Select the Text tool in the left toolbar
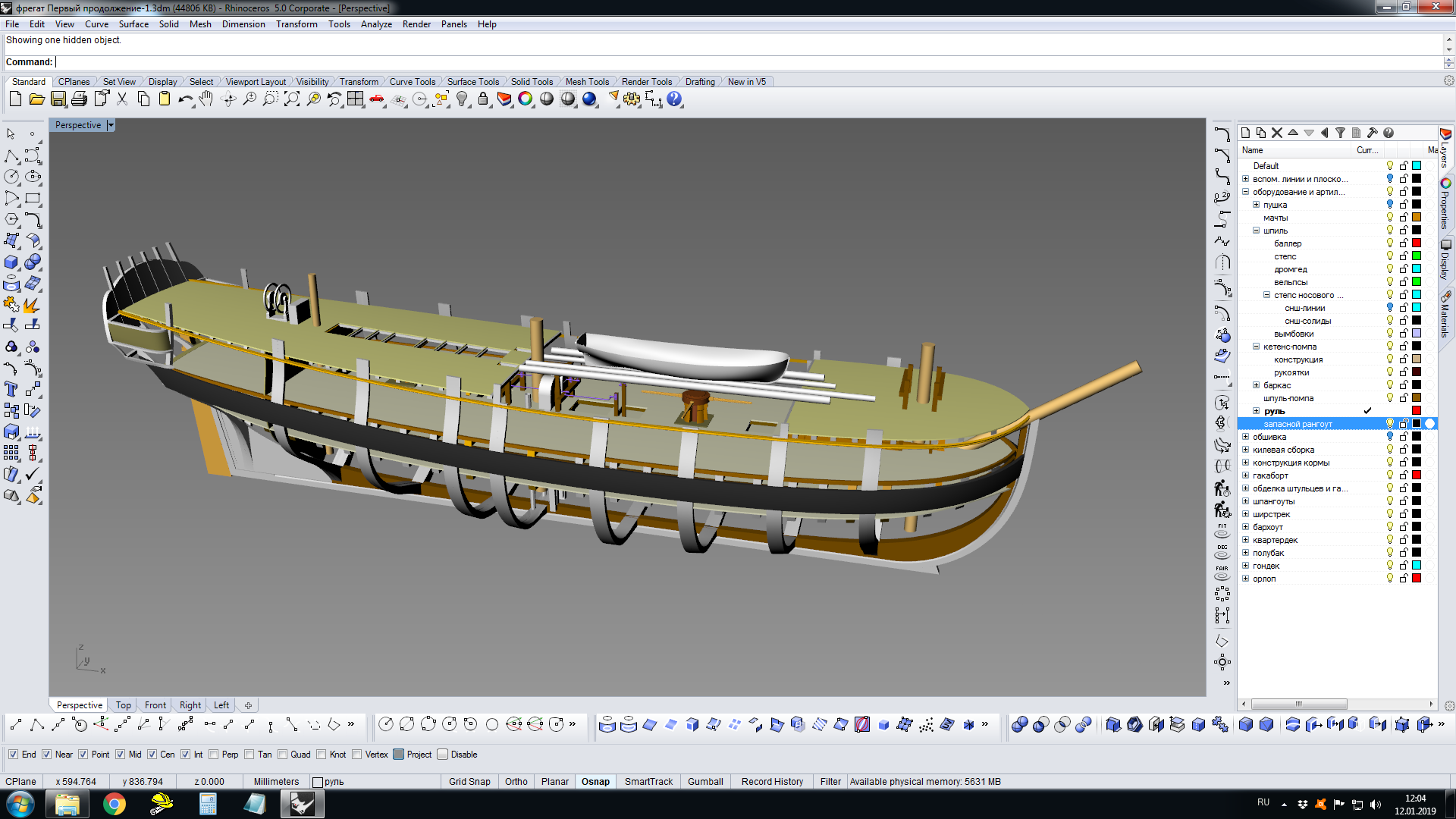This screenshot has width=1456, height=819. (x=11, y=390)
